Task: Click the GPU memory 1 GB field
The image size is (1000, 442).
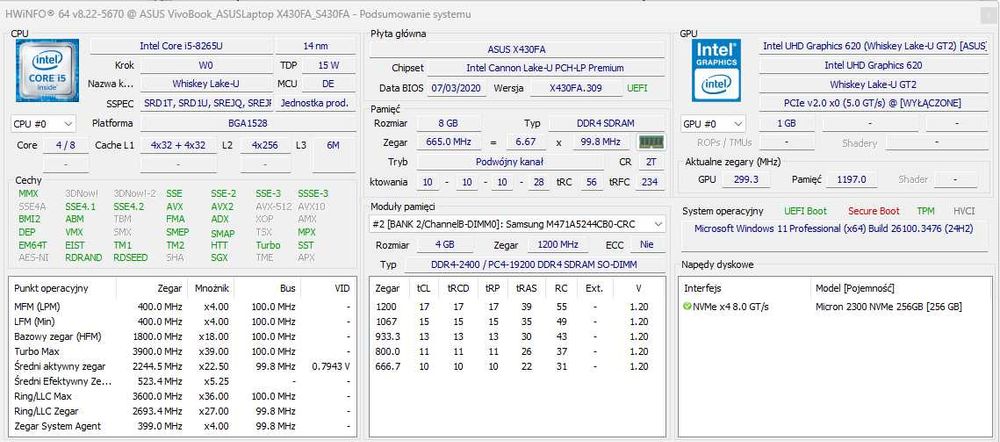Action: (787, 123)
